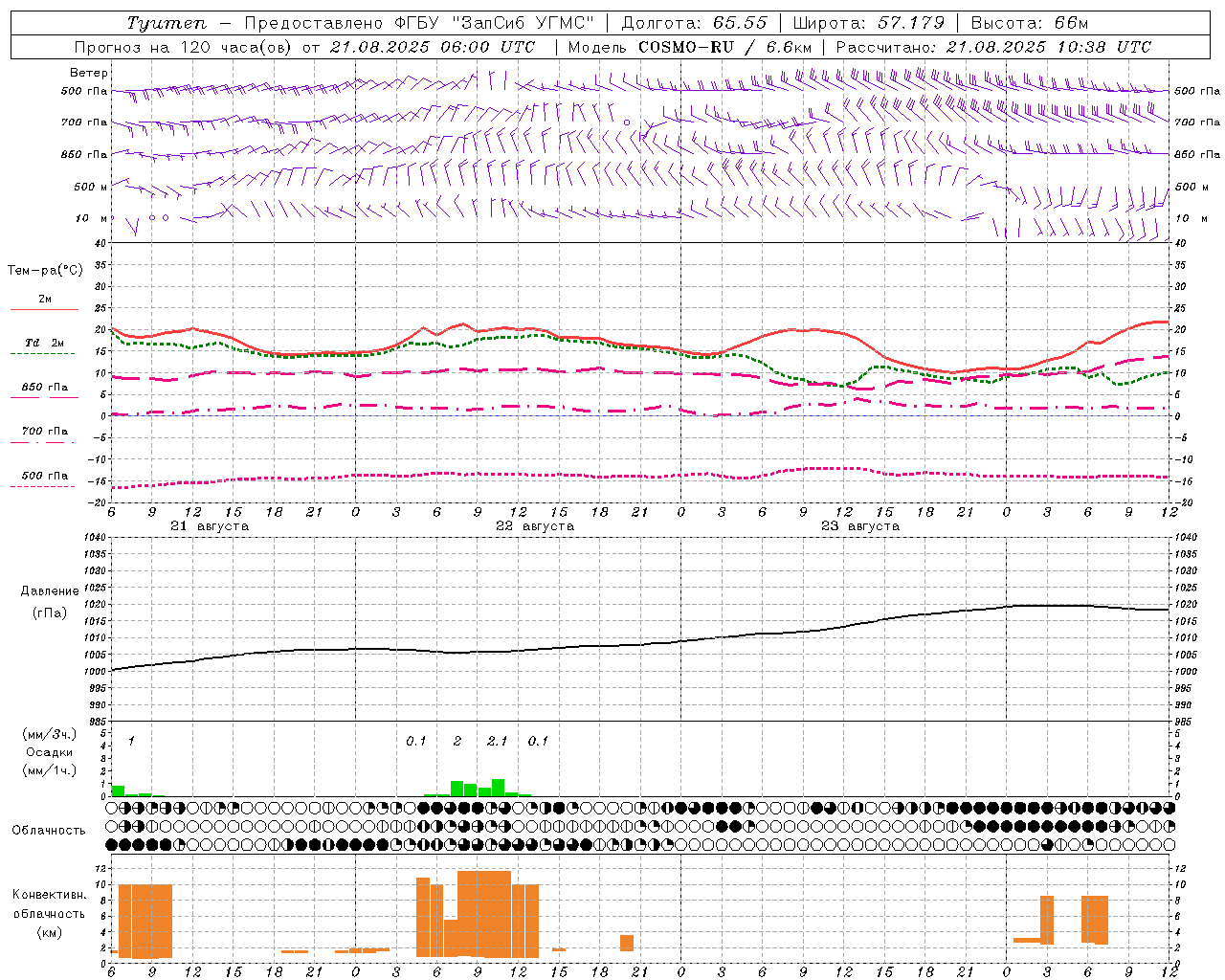Image resolution: width=1225 pixels, height=980 pixels.
Task: Click the Ветер wind section label
Action: [89, 73]
